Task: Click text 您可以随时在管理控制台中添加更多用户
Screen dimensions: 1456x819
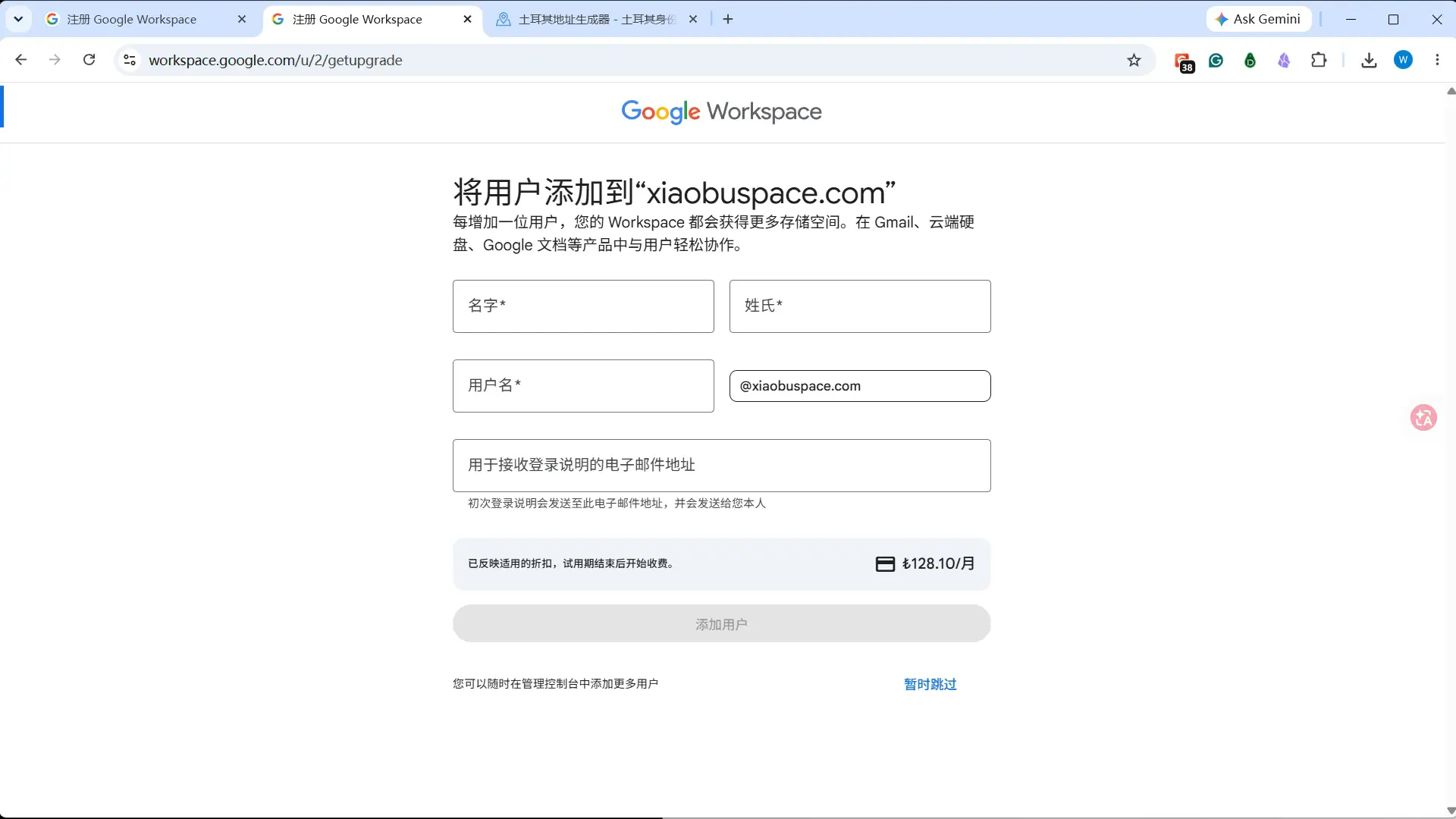Action: pyautogui.click(x=555, y=683)
